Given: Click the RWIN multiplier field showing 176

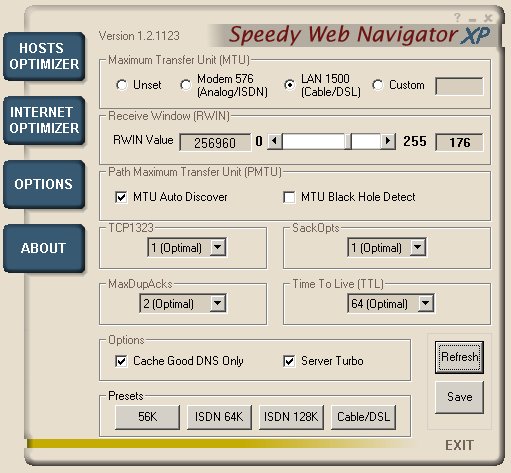Looking at the screenshot, I should point(459,142).
